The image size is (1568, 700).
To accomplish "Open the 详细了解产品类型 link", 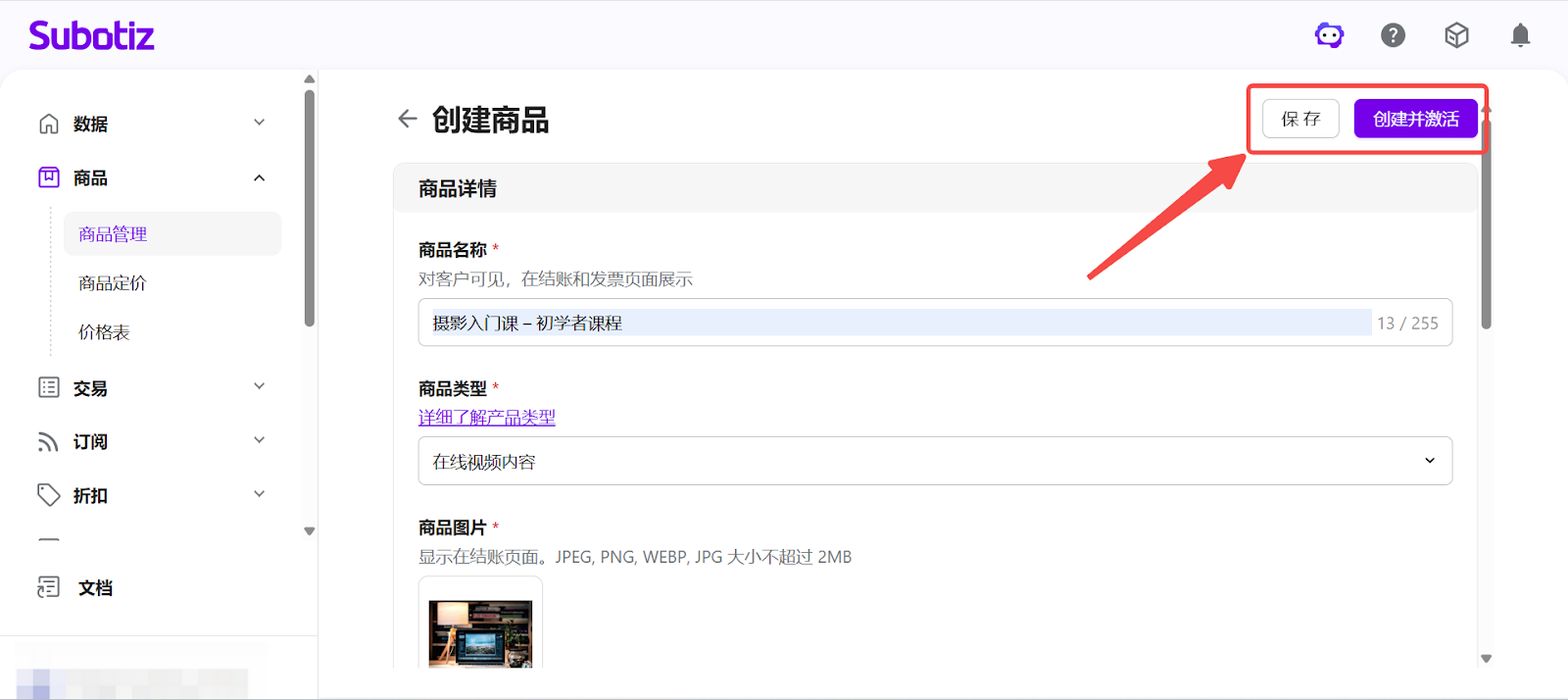I will coord(486,418).
